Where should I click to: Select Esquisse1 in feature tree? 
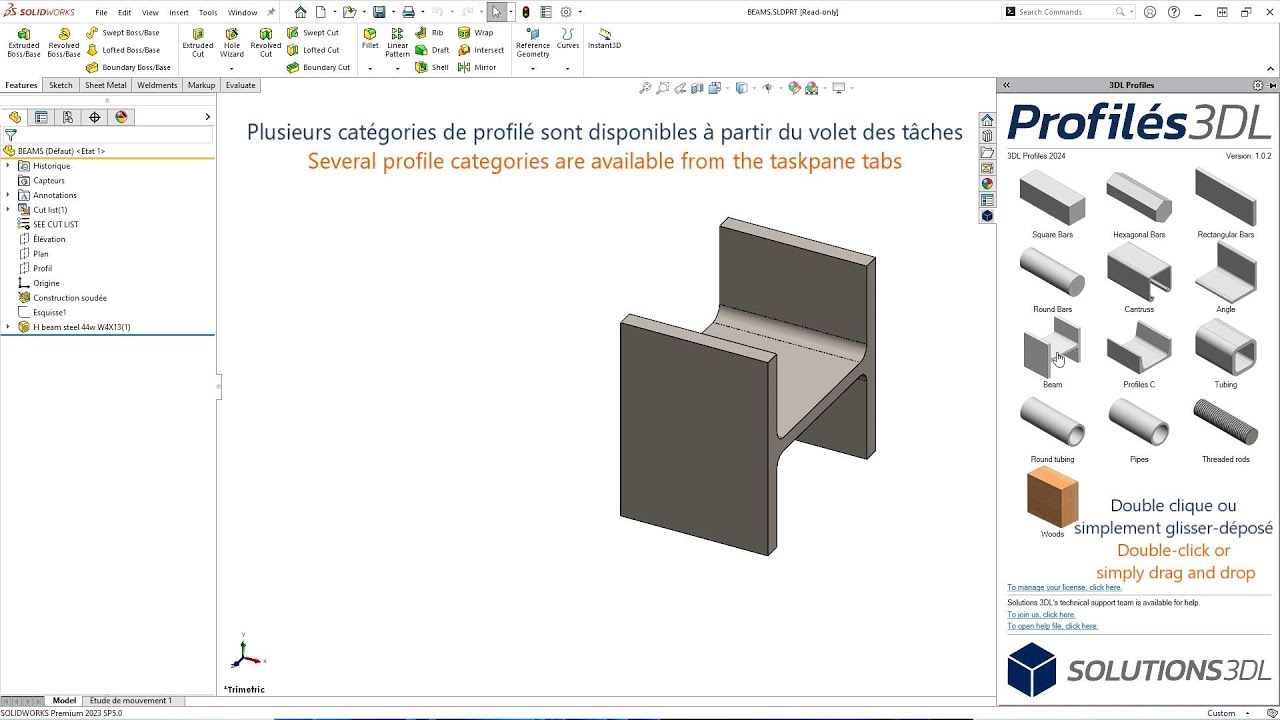tap(49, 312)
